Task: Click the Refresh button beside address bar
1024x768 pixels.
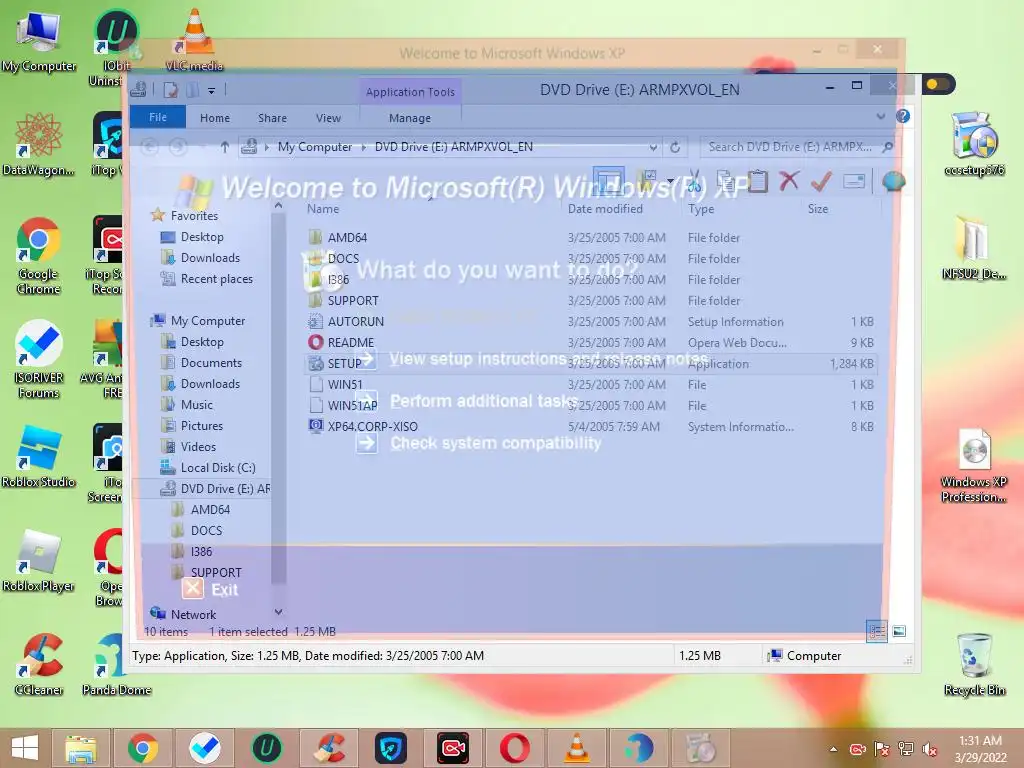Action: coord(675,147)
